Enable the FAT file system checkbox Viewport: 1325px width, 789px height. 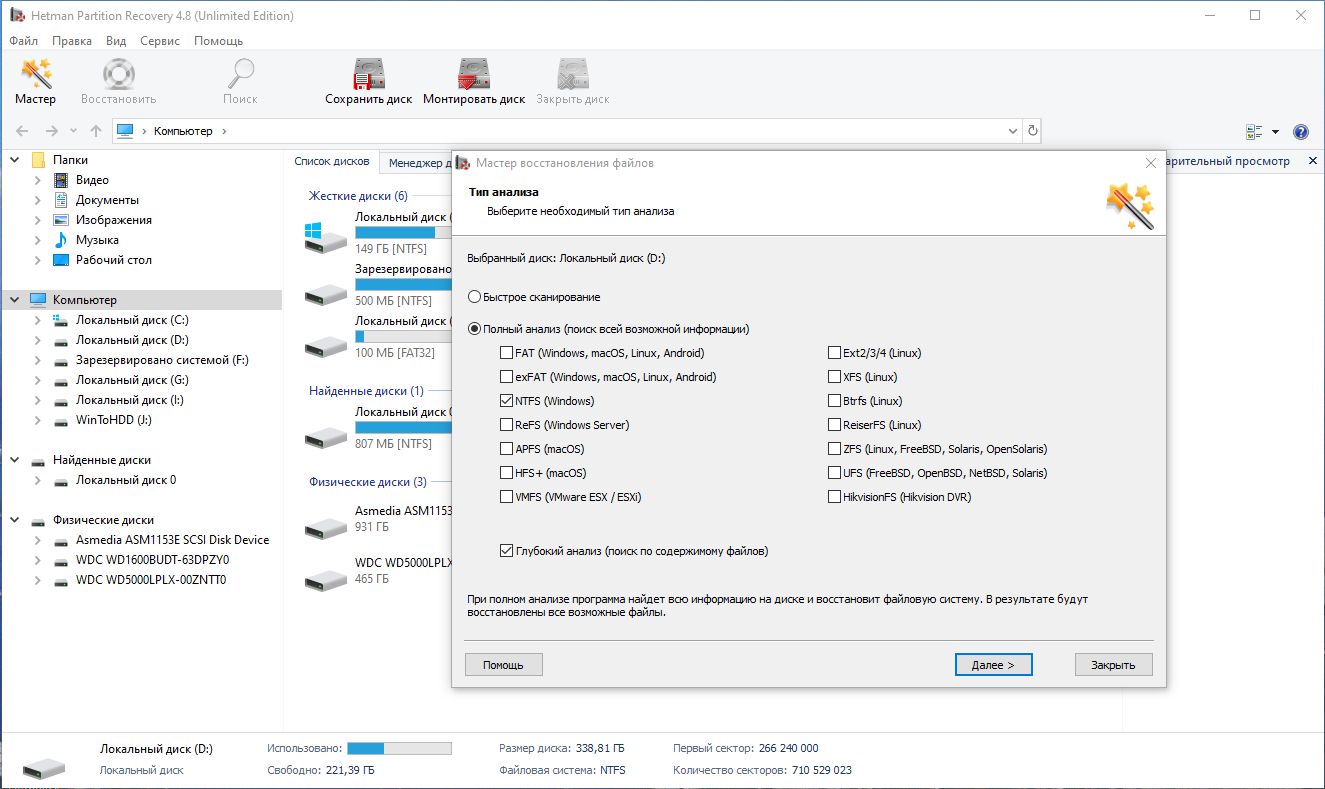click(506, 353)
